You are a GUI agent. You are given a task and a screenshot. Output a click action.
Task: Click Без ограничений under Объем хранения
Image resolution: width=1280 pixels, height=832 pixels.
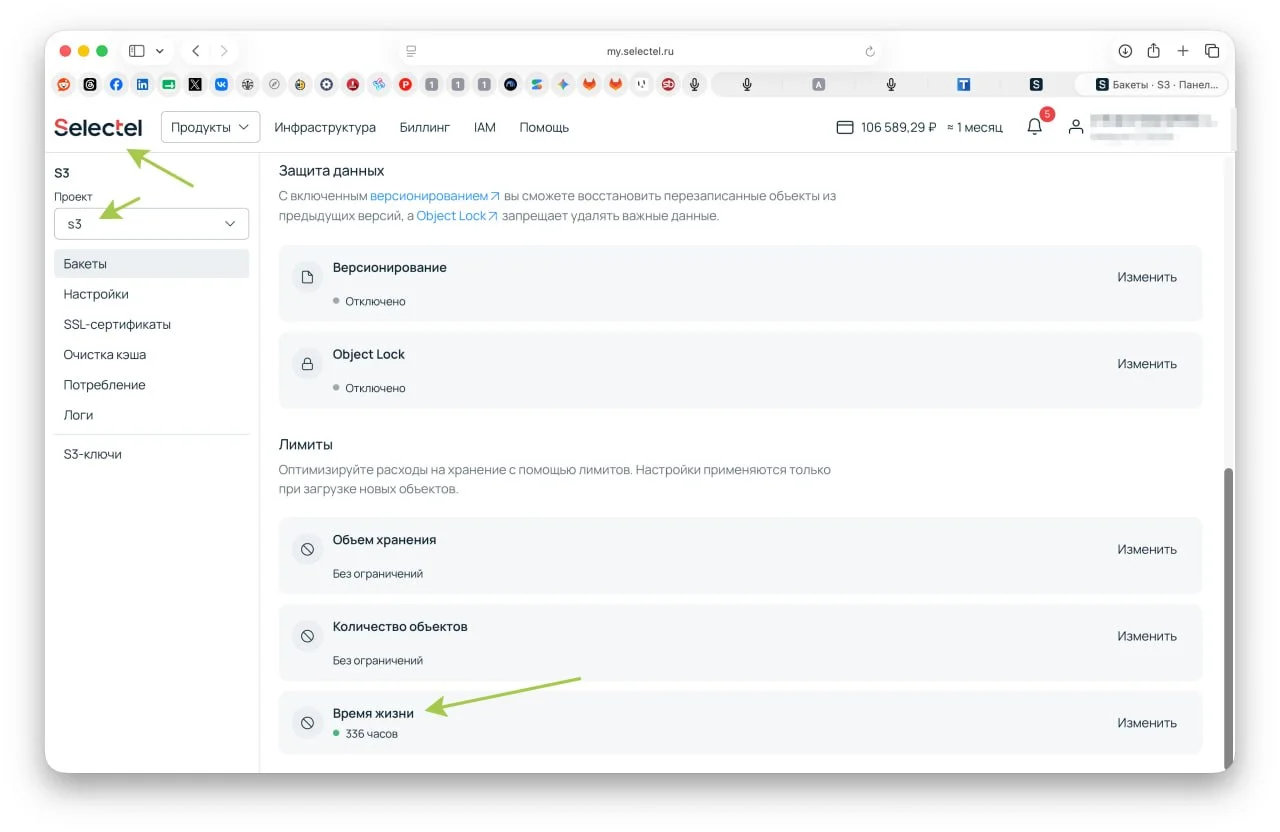pyautogui.click(x=378, y=574)
